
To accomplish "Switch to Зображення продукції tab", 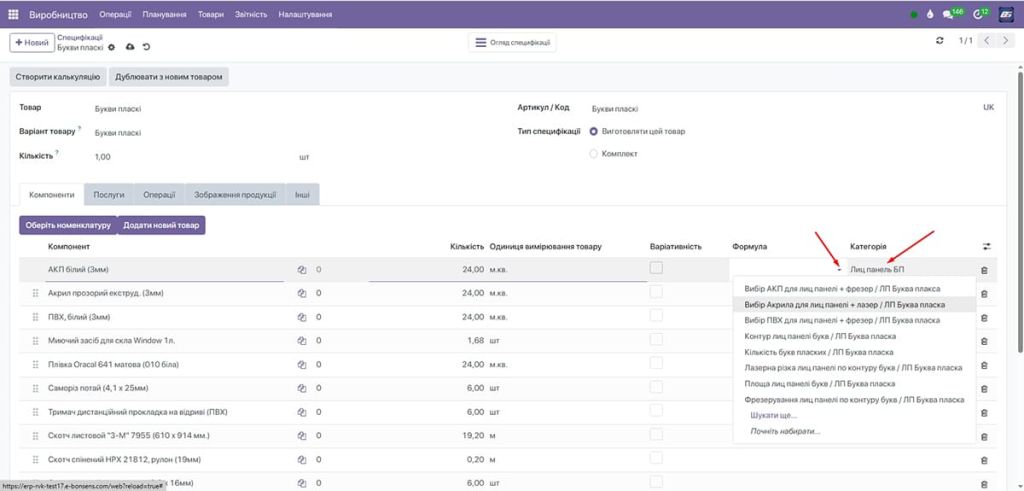I will point(235,195).
